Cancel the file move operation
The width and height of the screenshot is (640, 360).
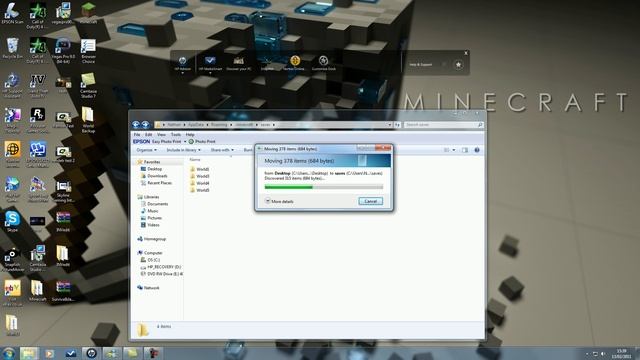click(x=371, y=201)
